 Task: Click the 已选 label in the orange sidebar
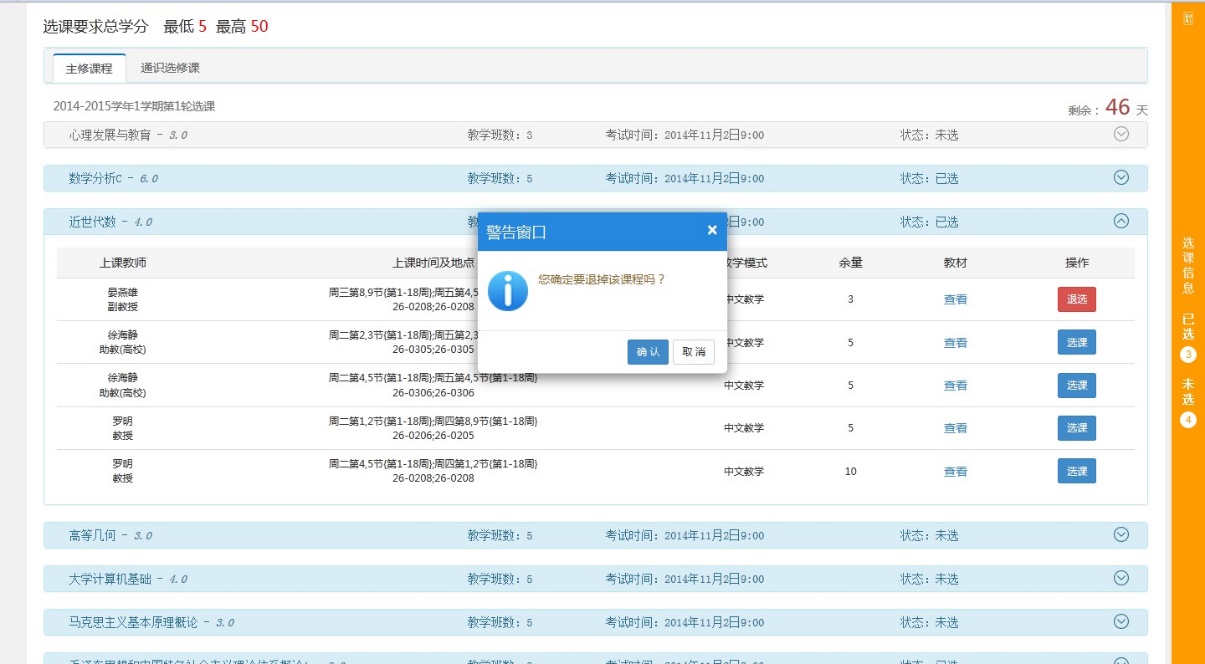click(1188, 327)
